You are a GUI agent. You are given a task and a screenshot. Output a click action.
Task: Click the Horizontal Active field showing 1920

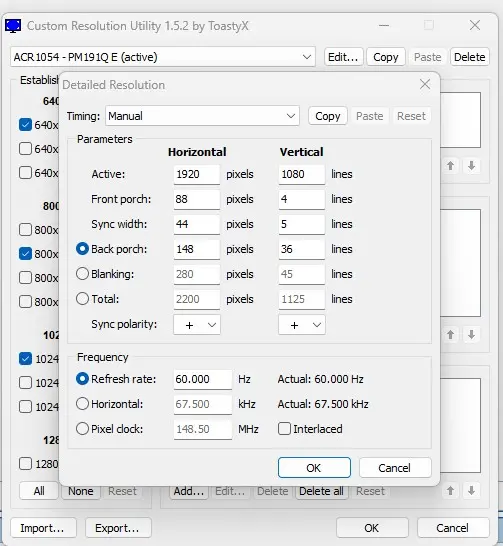click(197, 174)
